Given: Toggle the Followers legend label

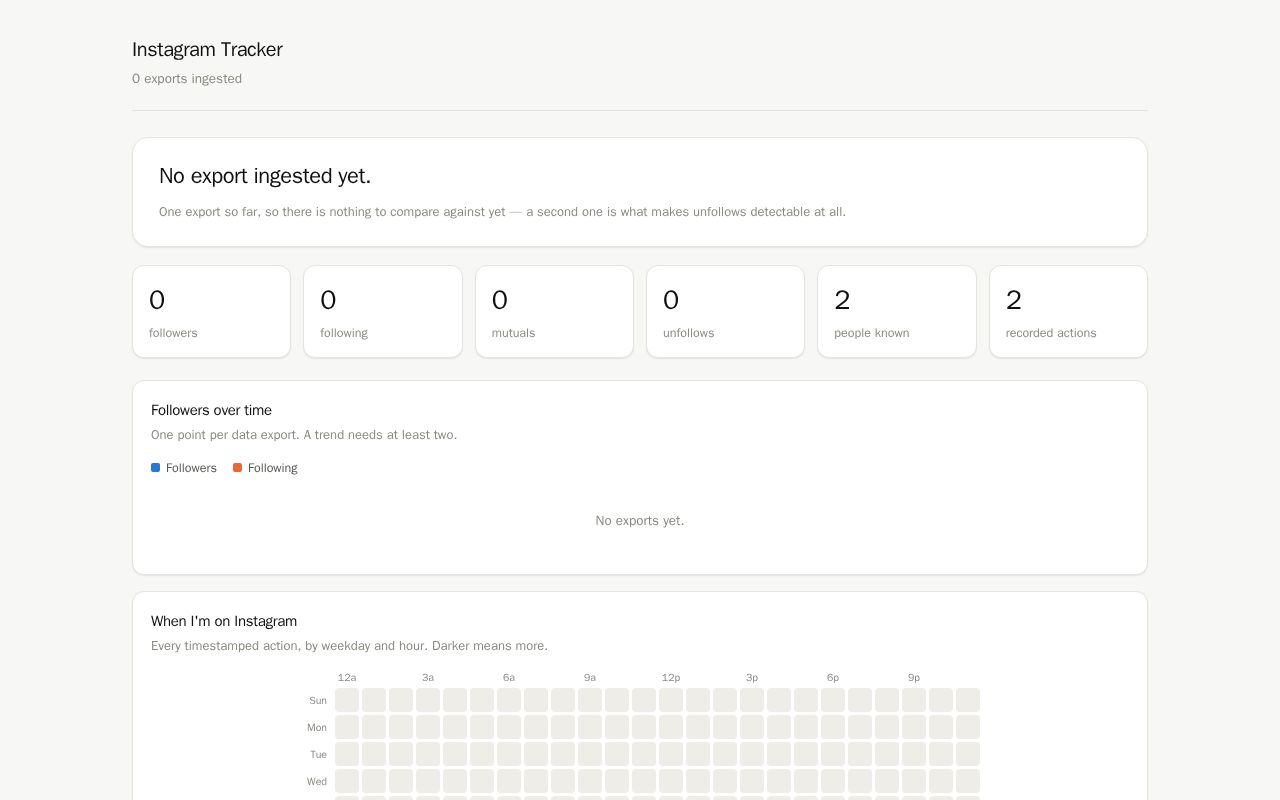Looking at the screenshot, I should [x=191, y=468].
